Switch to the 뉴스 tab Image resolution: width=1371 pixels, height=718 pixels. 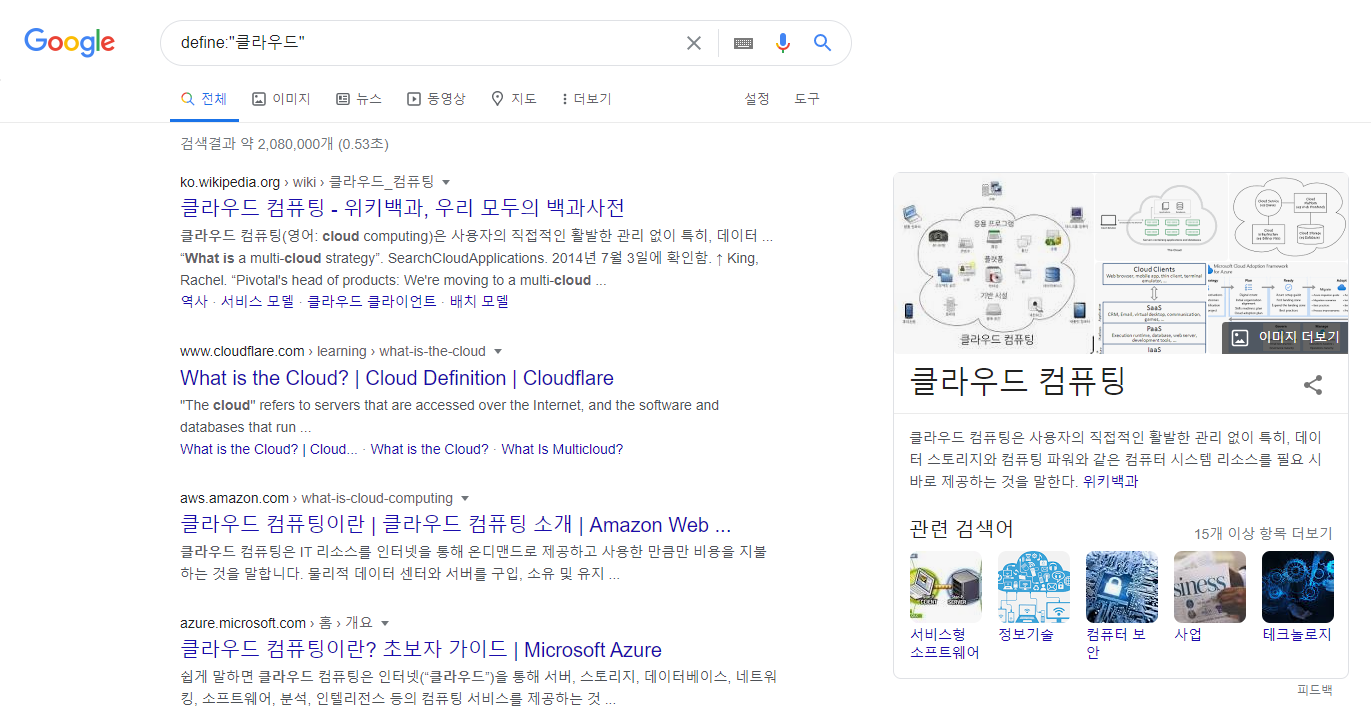pyautogui.click(x=359, y=99)
